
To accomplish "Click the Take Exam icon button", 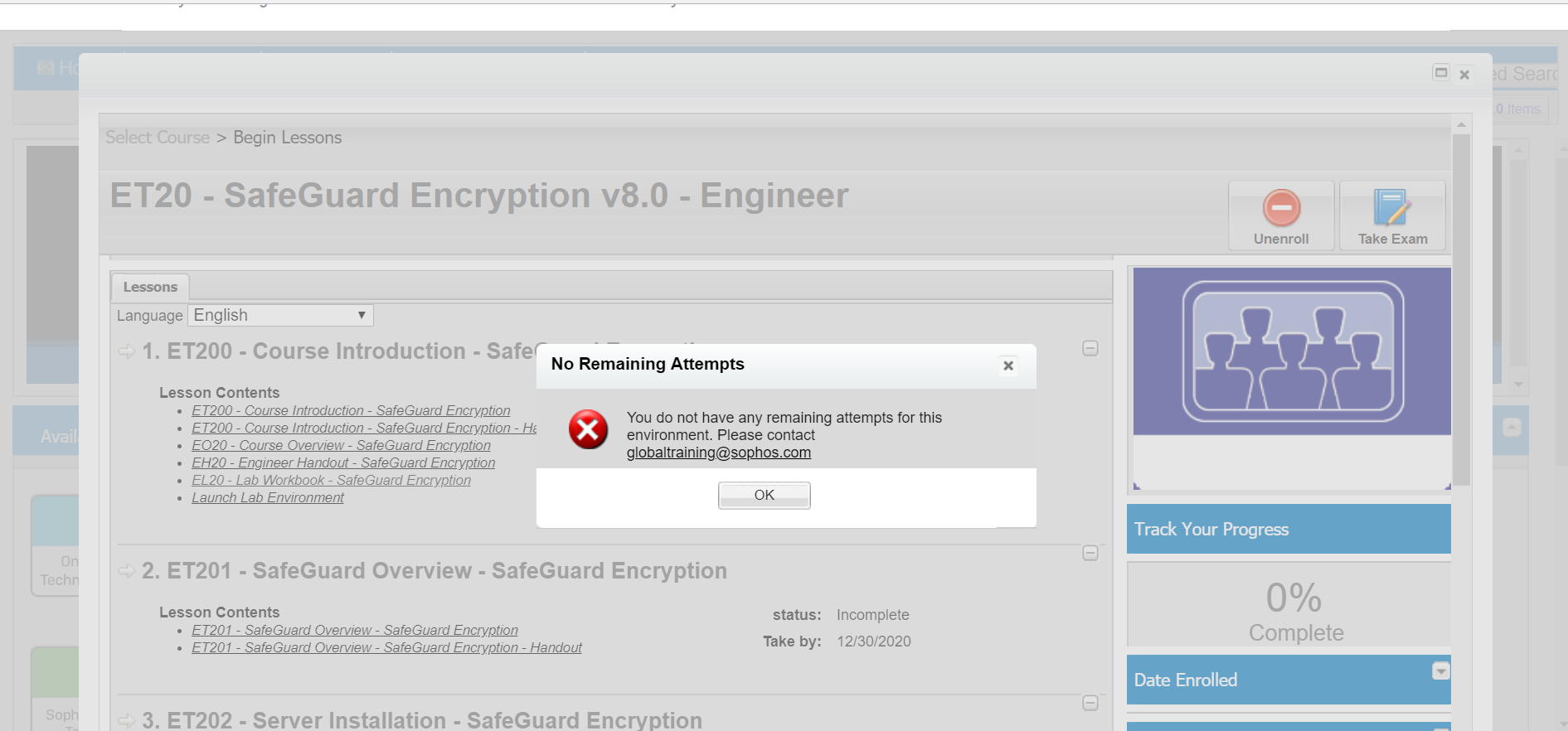I will tap(1392, 215).
